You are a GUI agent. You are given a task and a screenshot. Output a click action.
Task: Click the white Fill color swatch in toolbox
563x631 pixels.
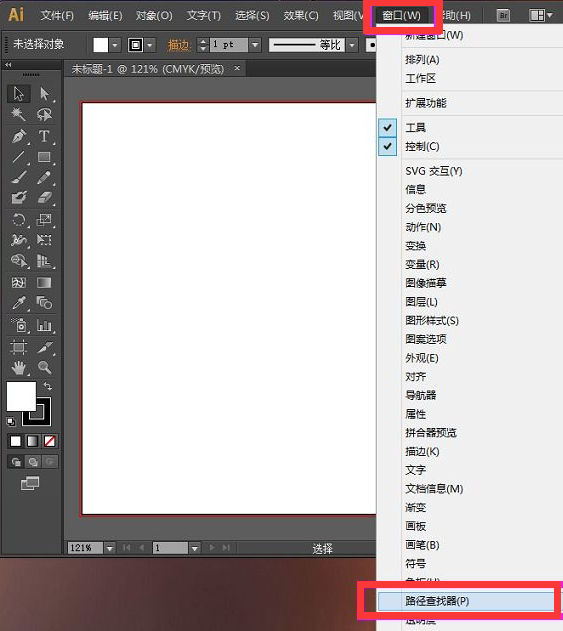point(21,396)
